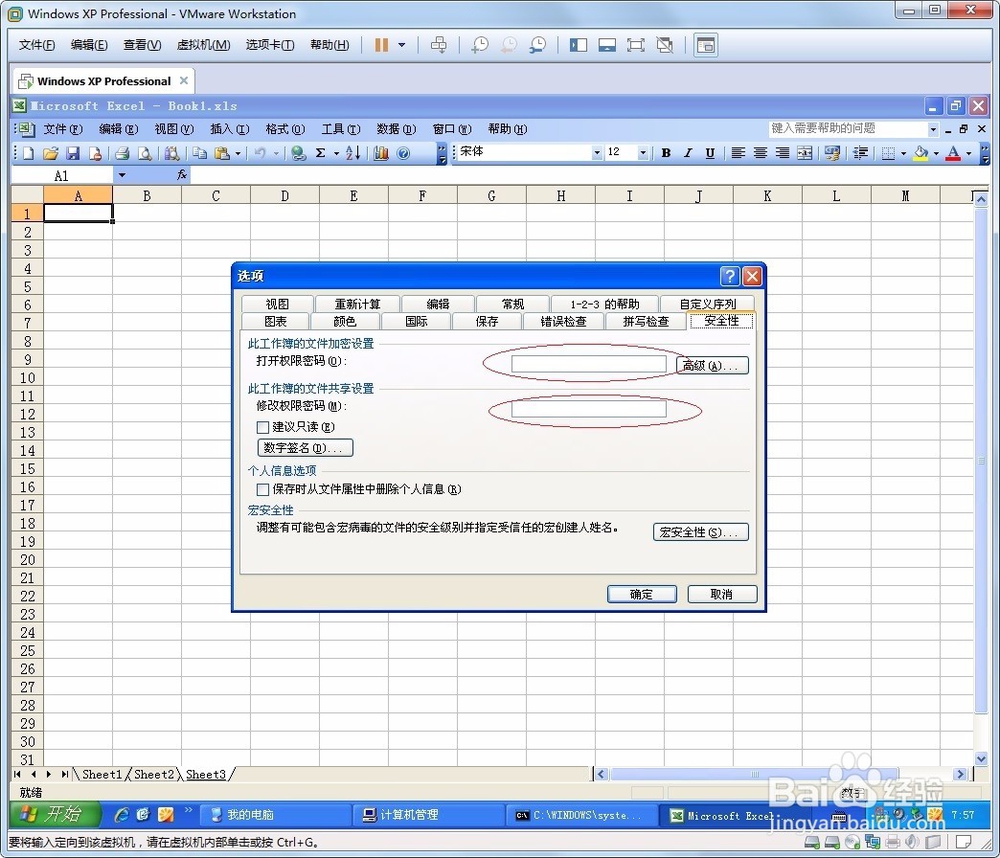Click the Insert Hyperlink globe icon
The image size is (1000, 858).
tap(298, 153)
